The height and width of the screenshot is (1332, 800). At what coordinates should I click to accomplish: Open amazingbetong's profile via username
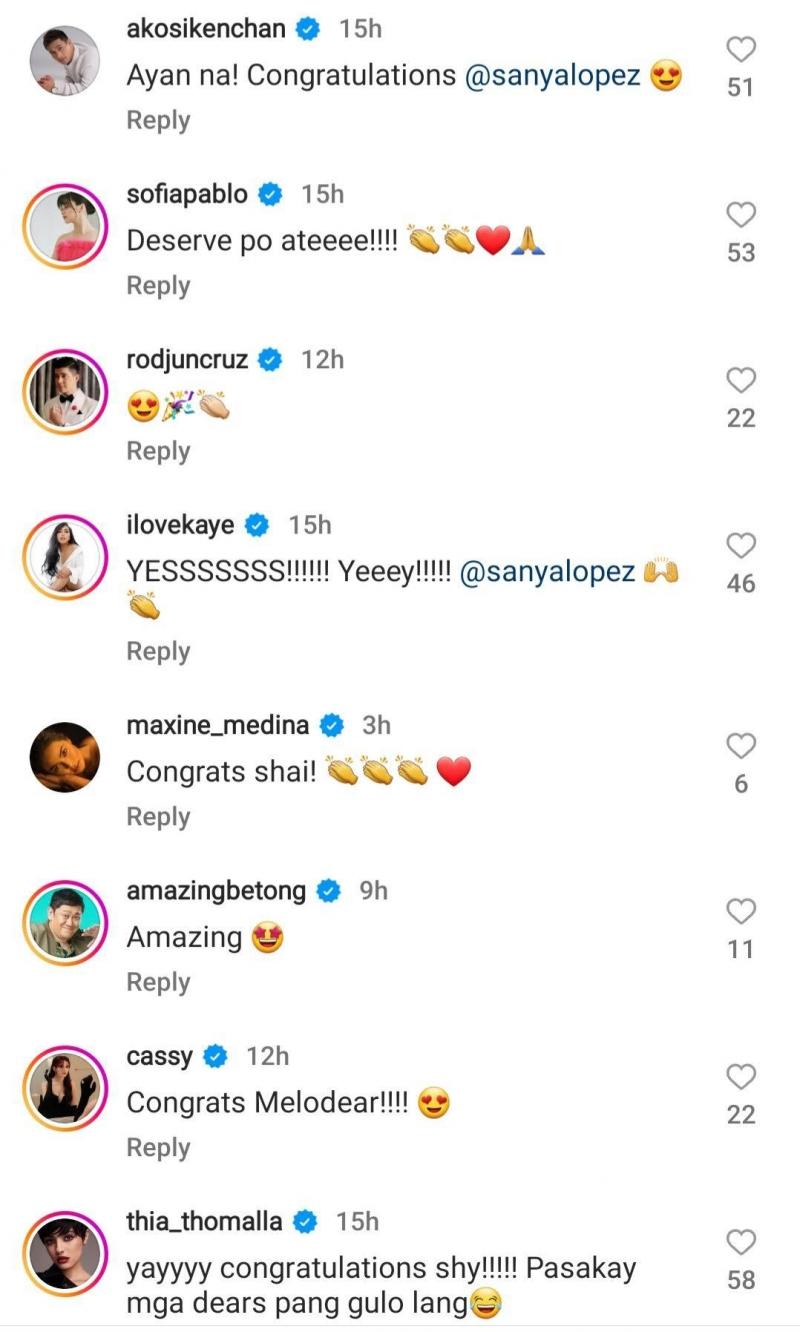[216, 890]
